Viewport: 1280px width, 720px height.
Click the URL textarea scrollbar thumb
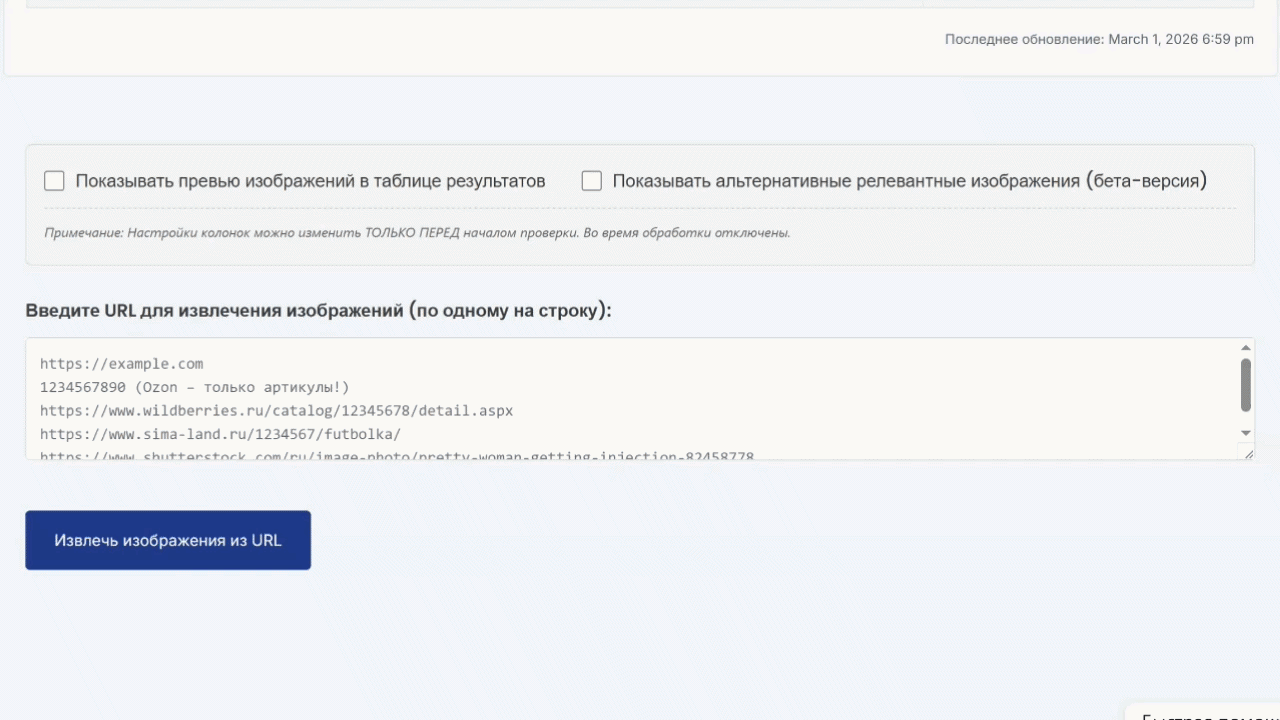pyautogui.click(x=1246, y=385)
